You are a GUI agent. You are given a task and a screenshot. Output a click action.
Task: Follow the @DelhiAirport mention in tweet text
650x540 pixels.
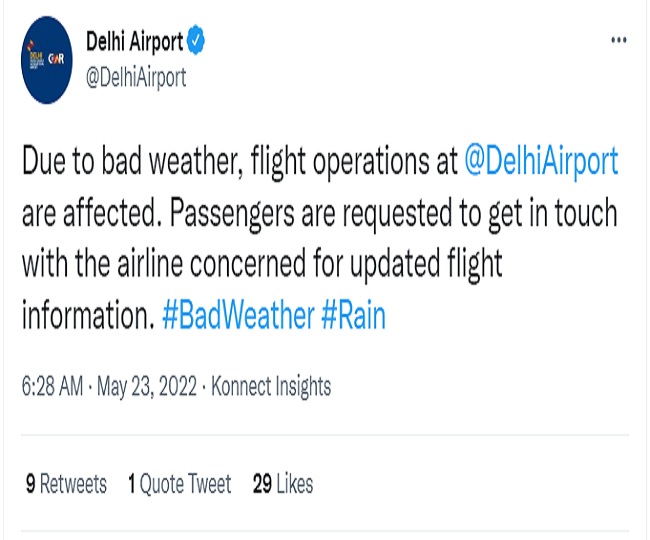click(x=541, y=161)
